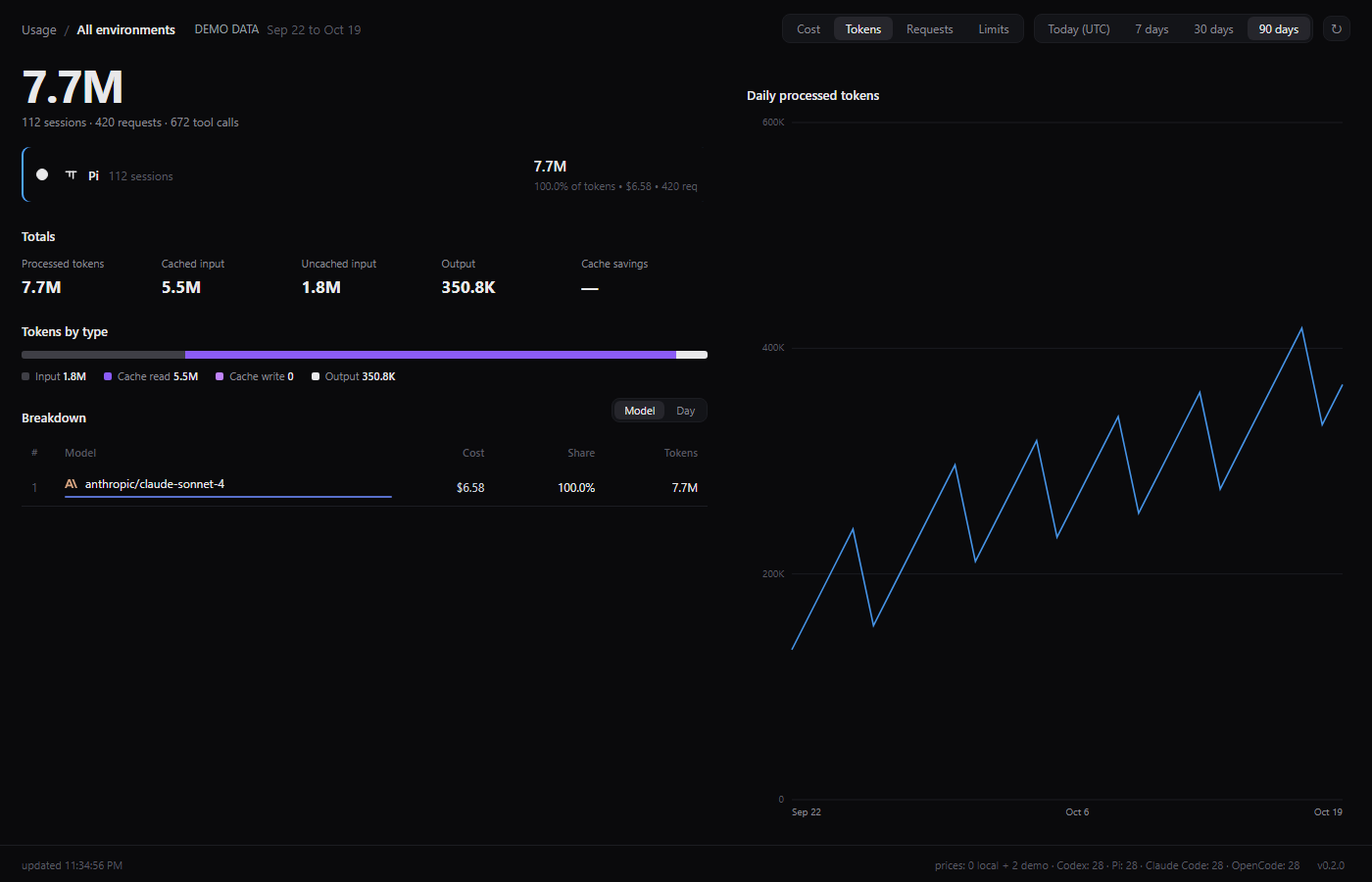This screenshot has height=882, width=1372.
Task: Set range to 30 days
Action: pos(1213,29)
